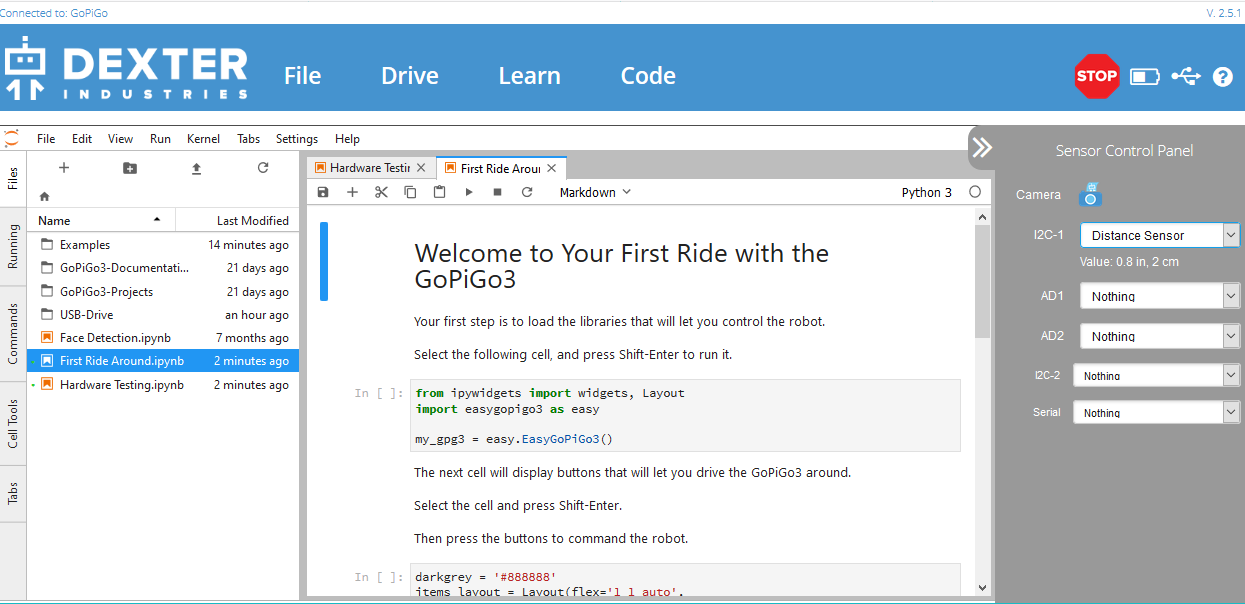Open the I2C-2 sensor dropdown
Image resolution: width=1245 pixels, height=604 pixels.
pos(1156,375)
